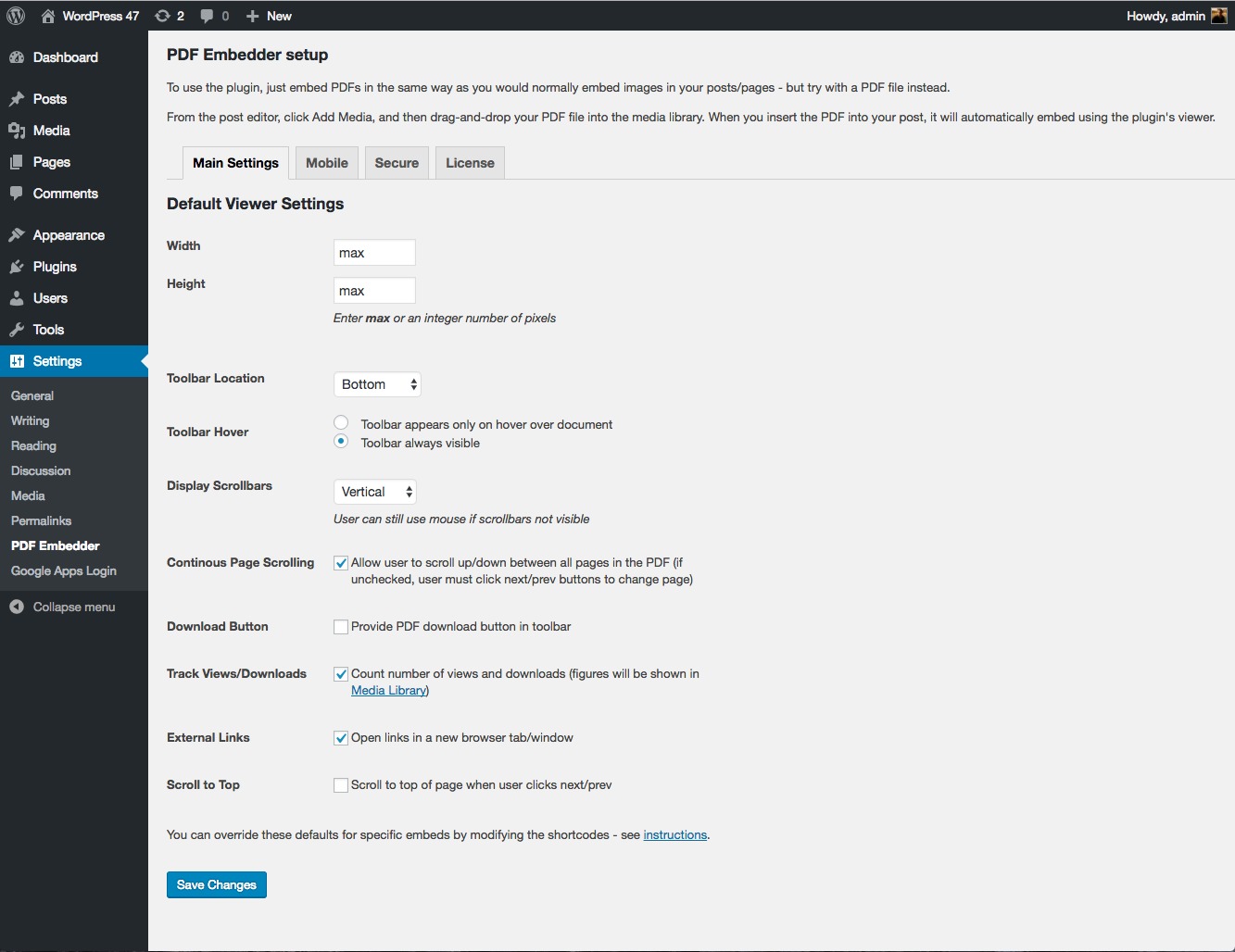Open the New content menu in admin bar
Screen dimensions: 1235x952
[x=269, y=16]
